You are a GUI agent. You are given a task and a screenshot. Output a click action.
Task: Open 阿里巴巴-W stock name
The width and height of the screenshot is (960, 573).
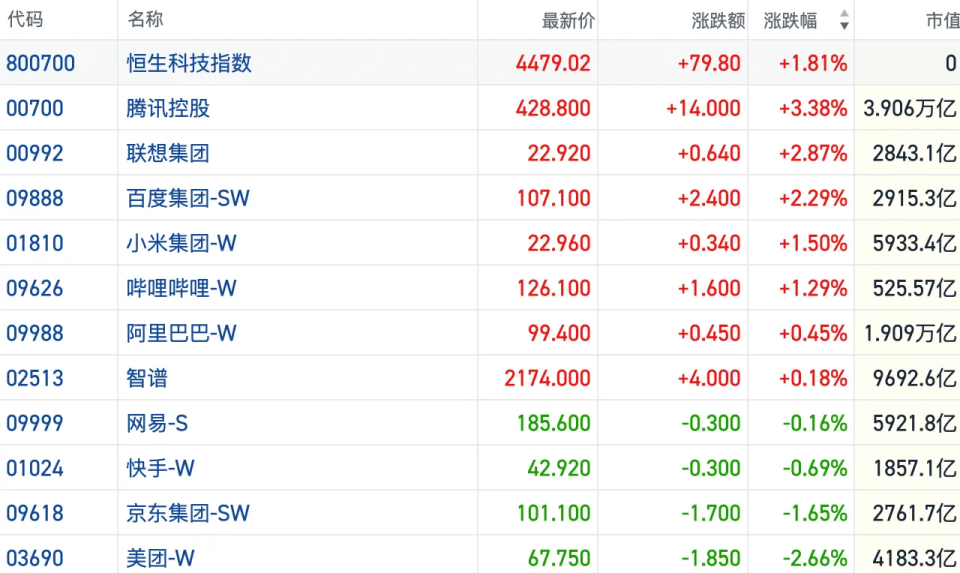181,333
